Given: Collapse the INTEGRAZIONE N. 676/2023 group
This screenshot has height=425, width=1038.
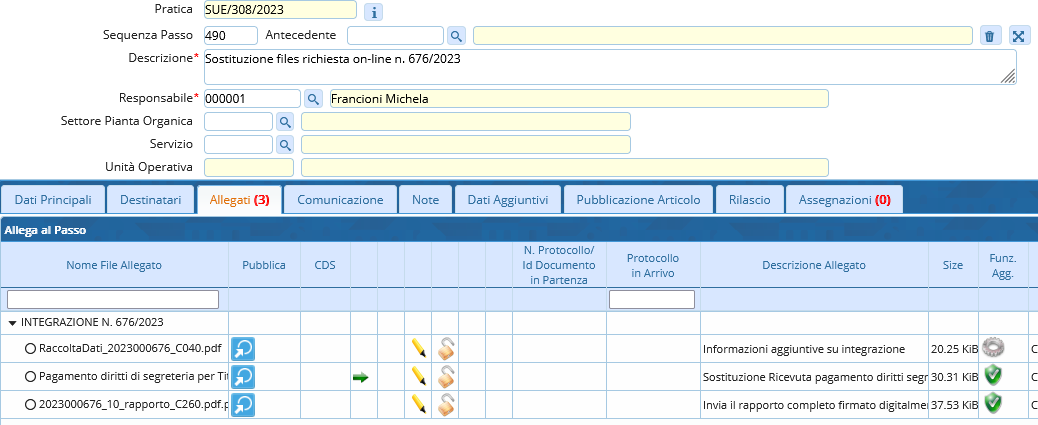Looking at the screenshot, I should point(12,323).
